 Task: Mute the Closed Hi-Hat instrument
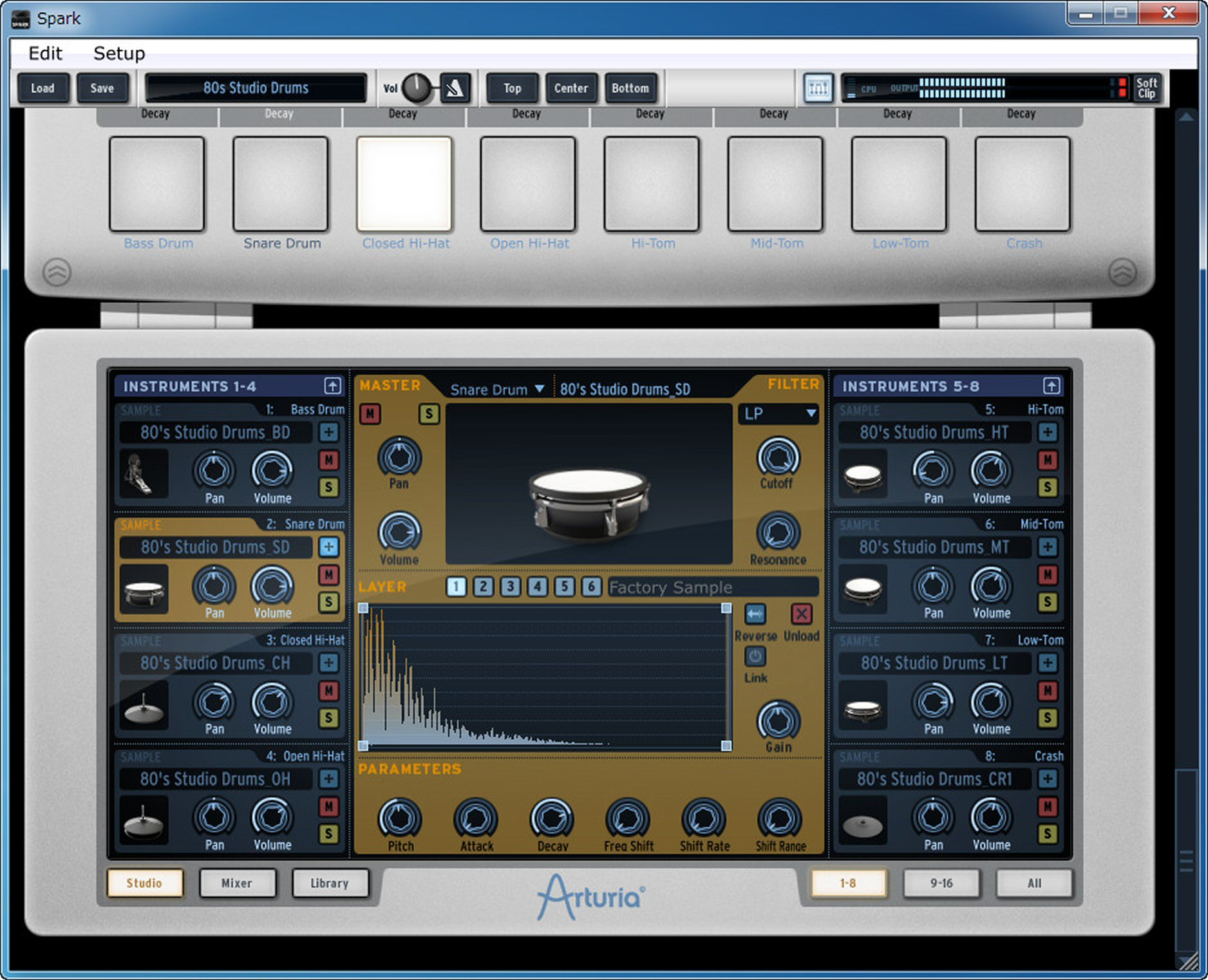tap(329, 691)
